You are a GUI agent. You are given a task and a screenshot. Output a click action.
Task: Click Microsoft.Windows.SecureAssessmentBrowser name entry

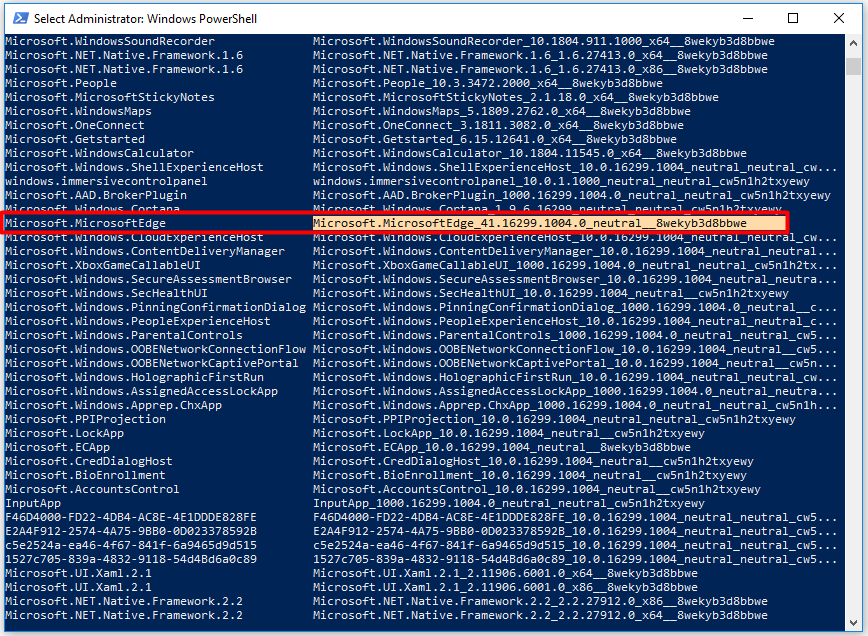pyautogui.click(x=148, y=279)
